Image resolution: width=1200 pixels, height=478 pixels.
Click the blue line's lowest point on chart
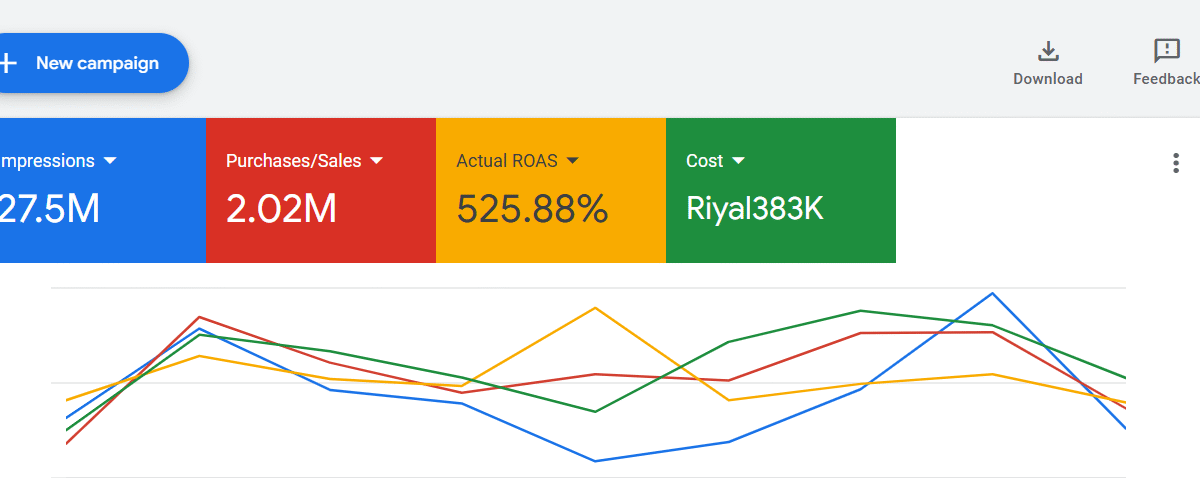pyautogui.click(x=595, y=461)
